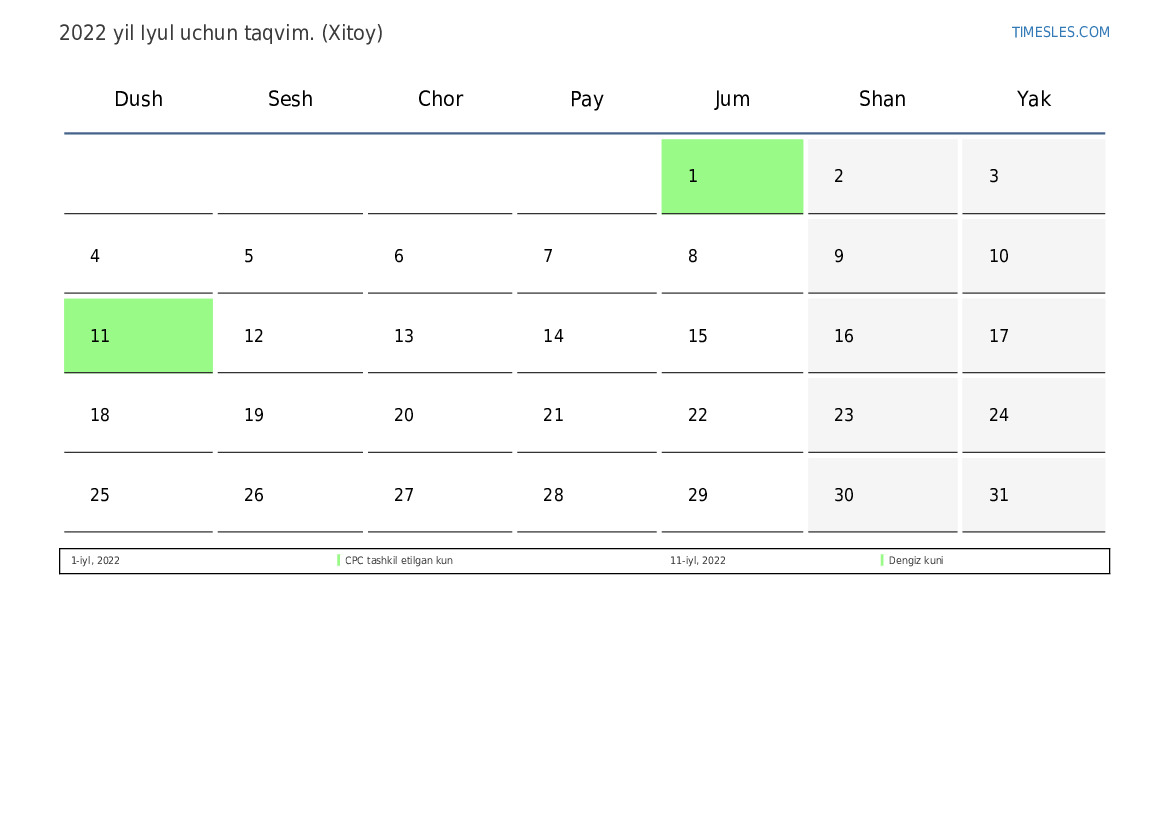Viewport: 1169px width, 827px height.
Task: Click the Chor weekday header
Action: 440,99
